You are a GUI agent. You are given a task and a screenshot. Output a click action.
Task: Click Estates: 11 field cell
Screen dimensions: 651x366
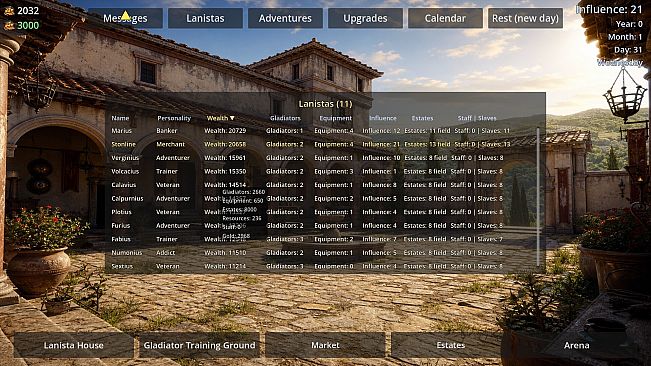point(427,131)
